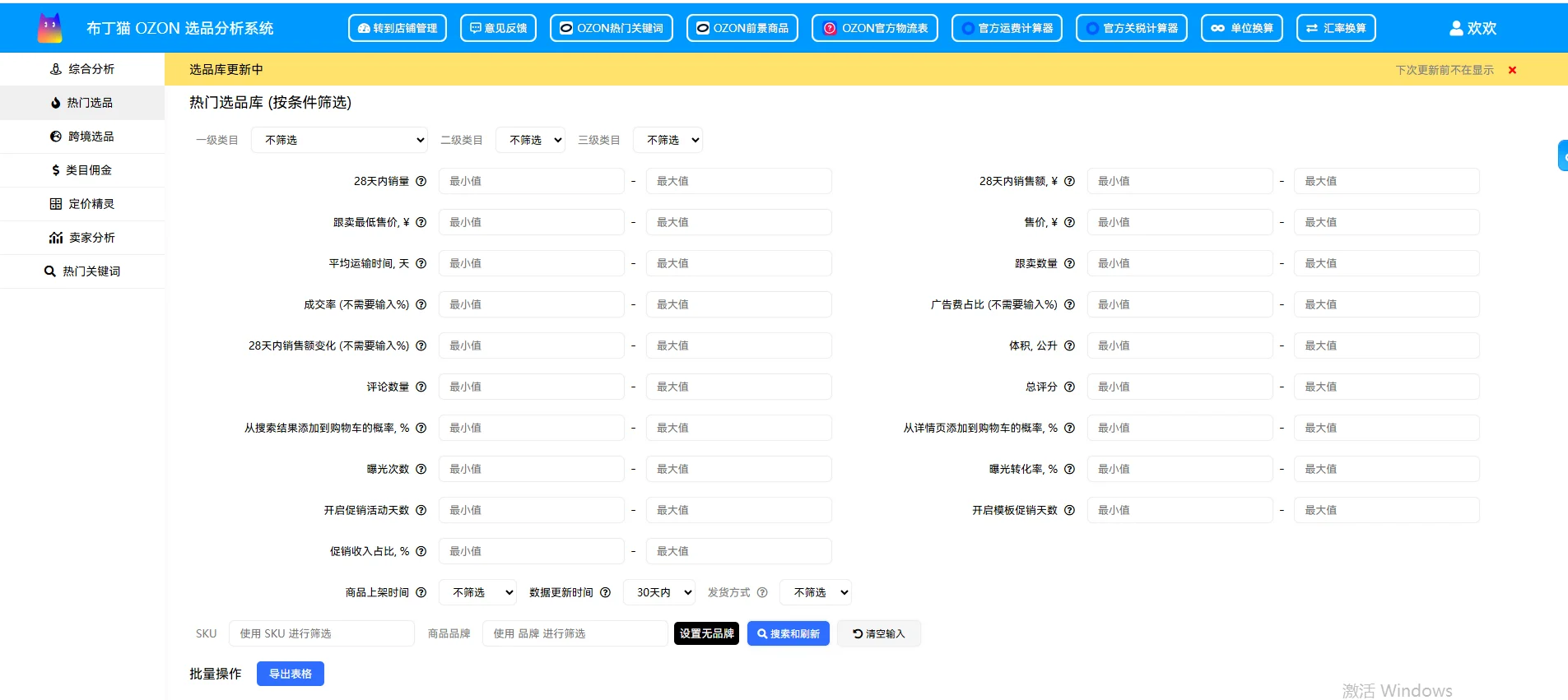Click help icon next to 数据更新时间
Image resolution: width=1568 pixels, height=700 pixels.
(x=605, y=592)
